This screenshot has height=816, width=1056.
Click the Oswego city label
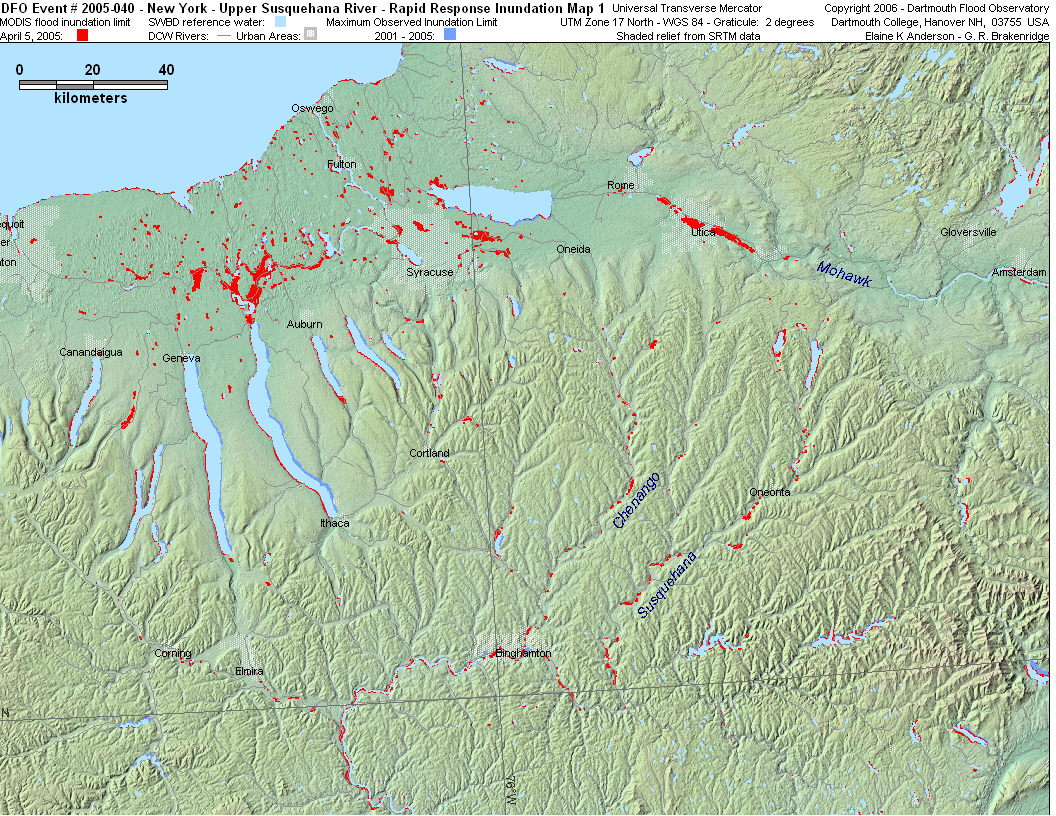312,108
